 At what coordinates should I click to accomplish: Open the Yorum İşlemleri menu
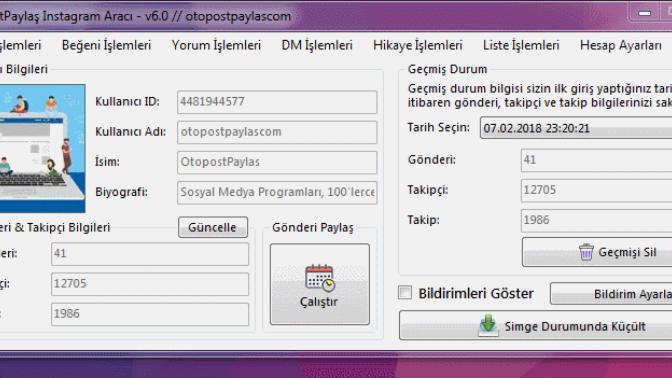coord(216,45)
